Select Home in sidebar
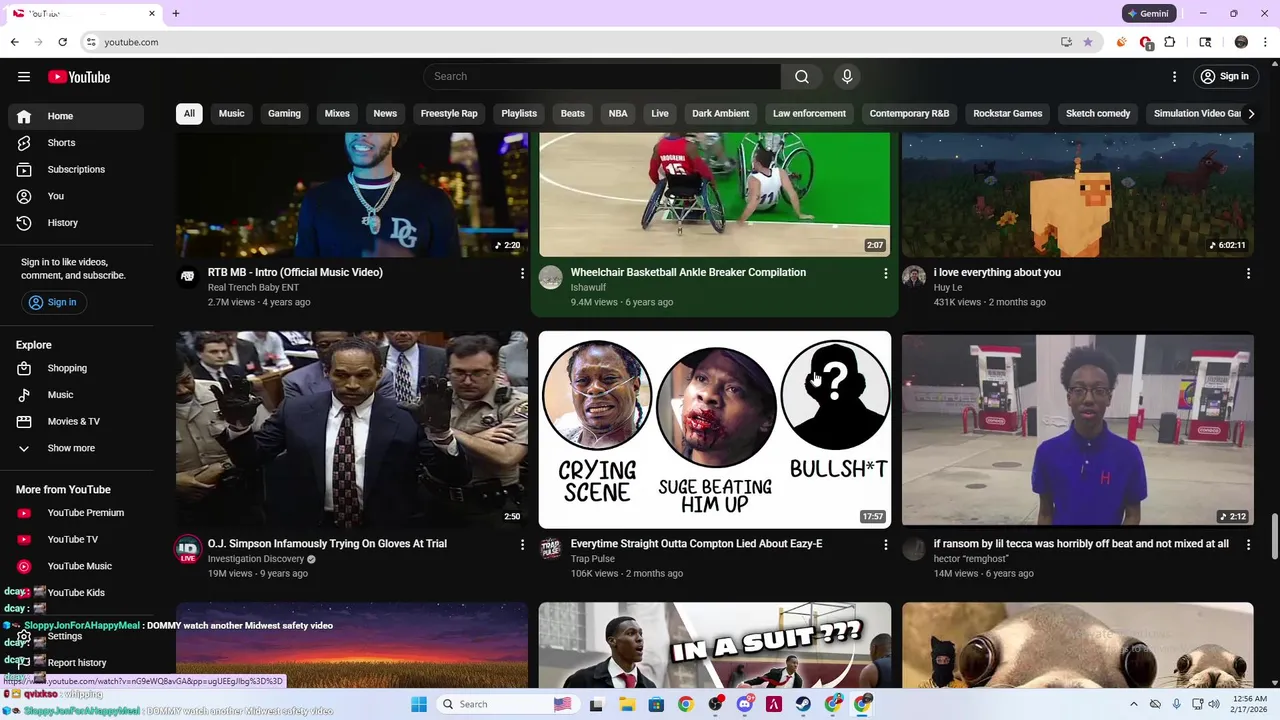1280x720 pixels. 76,116
